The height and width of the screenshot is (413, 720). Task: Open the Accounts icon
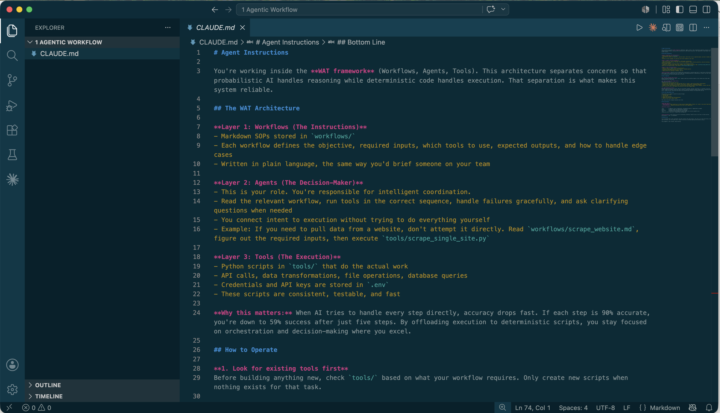tap(12, 365)
